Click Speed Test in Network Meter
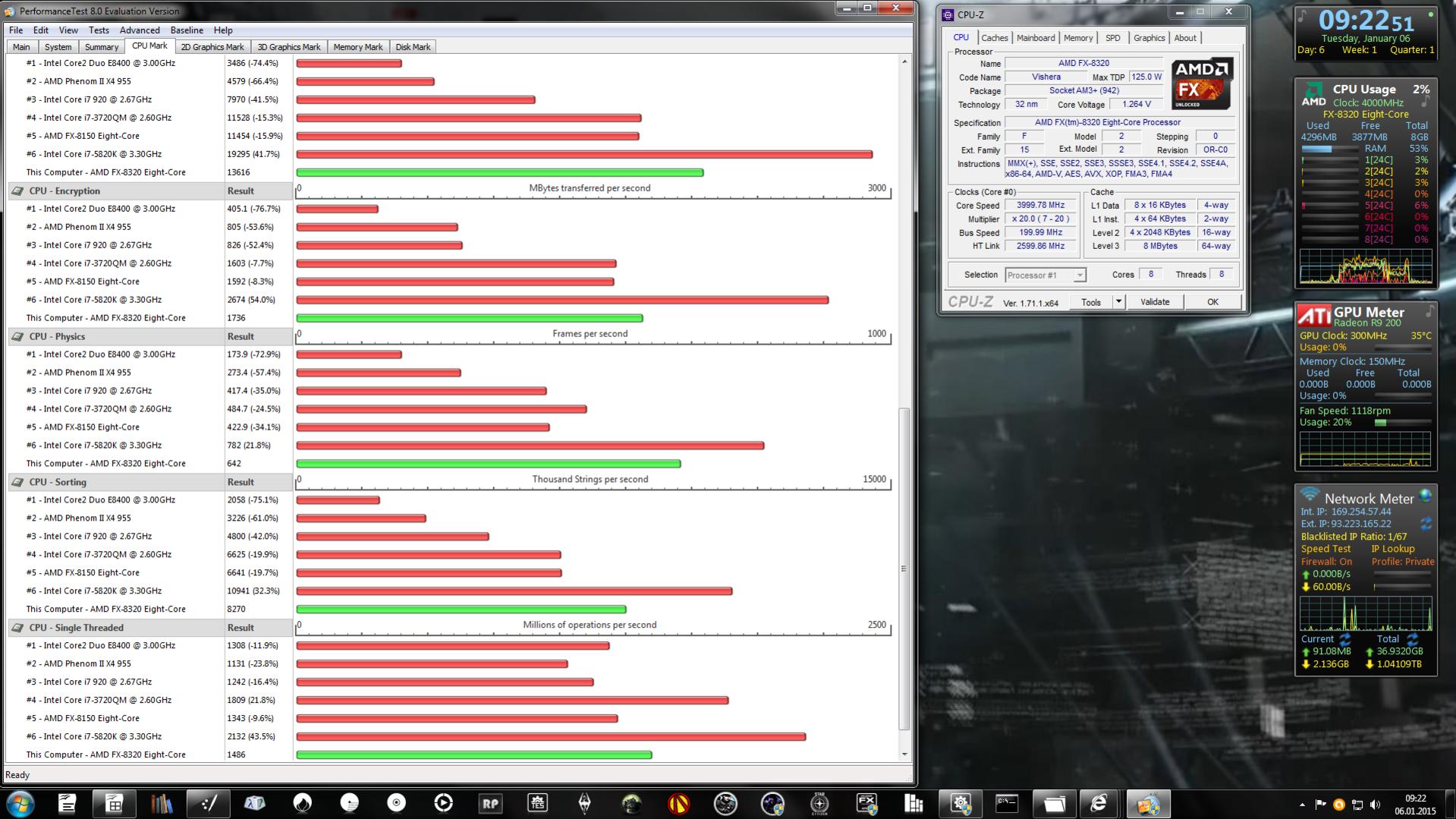Screen dimensions: 1456x819 pos(1325,549)
